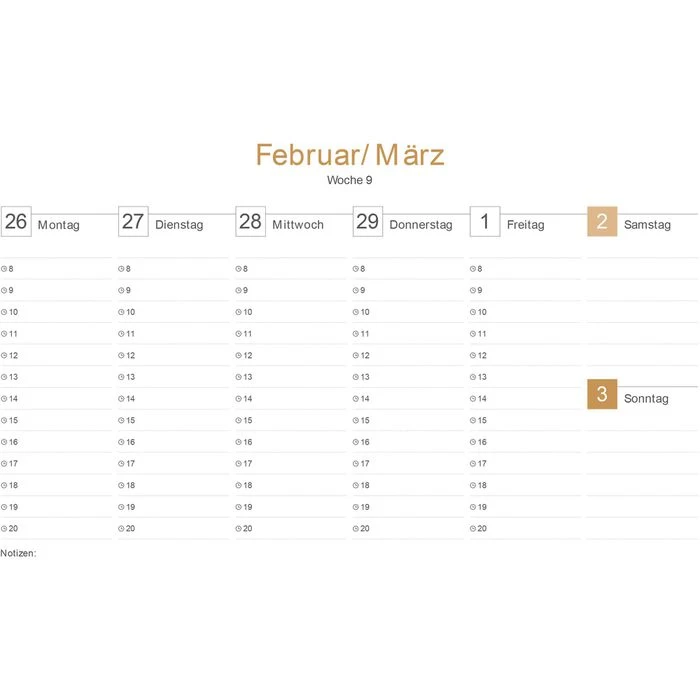This screenshot has height=700, width=700.
Task: Click the clock icon at 18 under Freitag
Action: [x=472, y=486]
